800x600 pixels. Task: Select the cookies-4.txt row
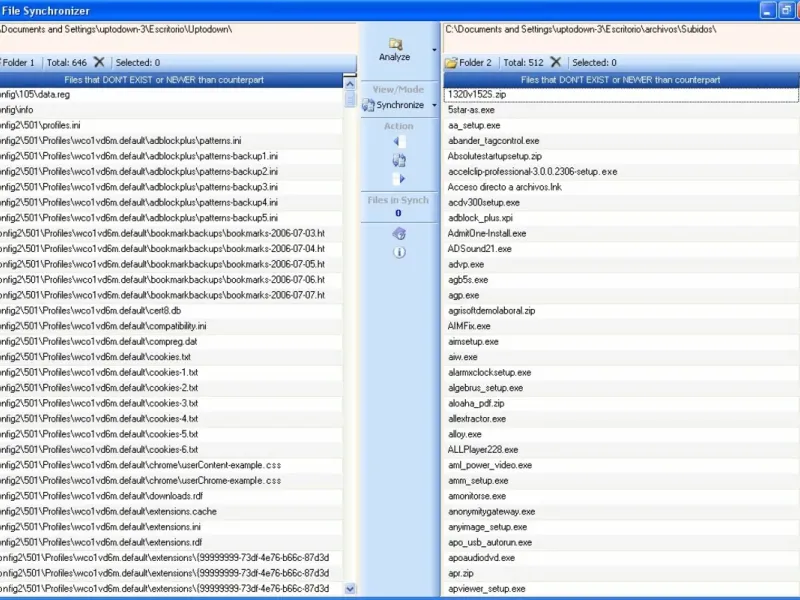171,418
